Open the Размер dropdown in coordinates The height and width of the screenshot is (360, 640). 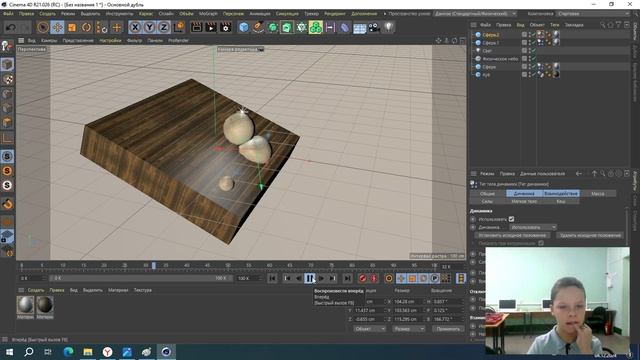[x=409, y=329]
